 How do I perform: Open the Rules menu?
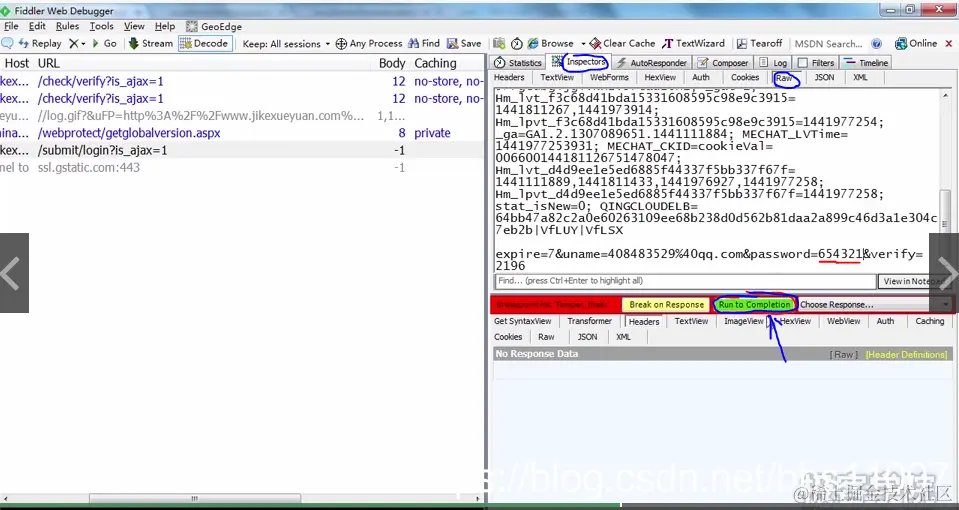tap(67, 26)
